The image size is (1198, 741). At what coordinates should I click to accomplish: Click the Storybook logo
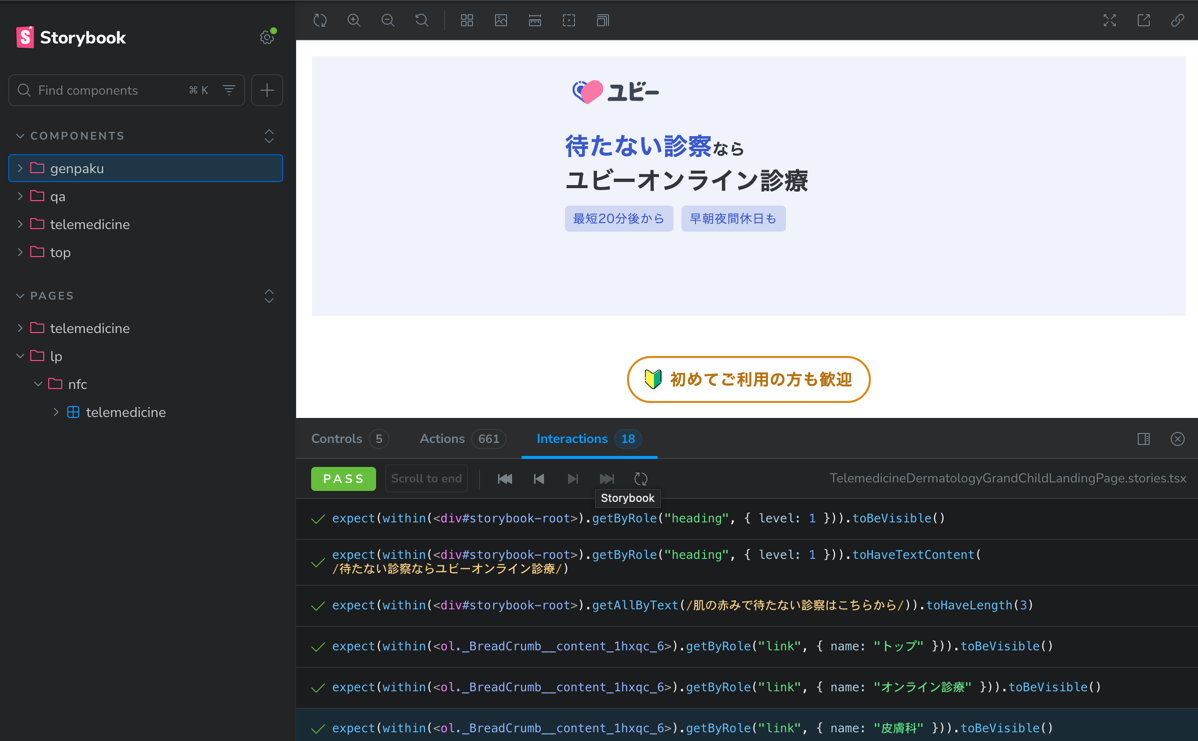[x=71, y=37]
